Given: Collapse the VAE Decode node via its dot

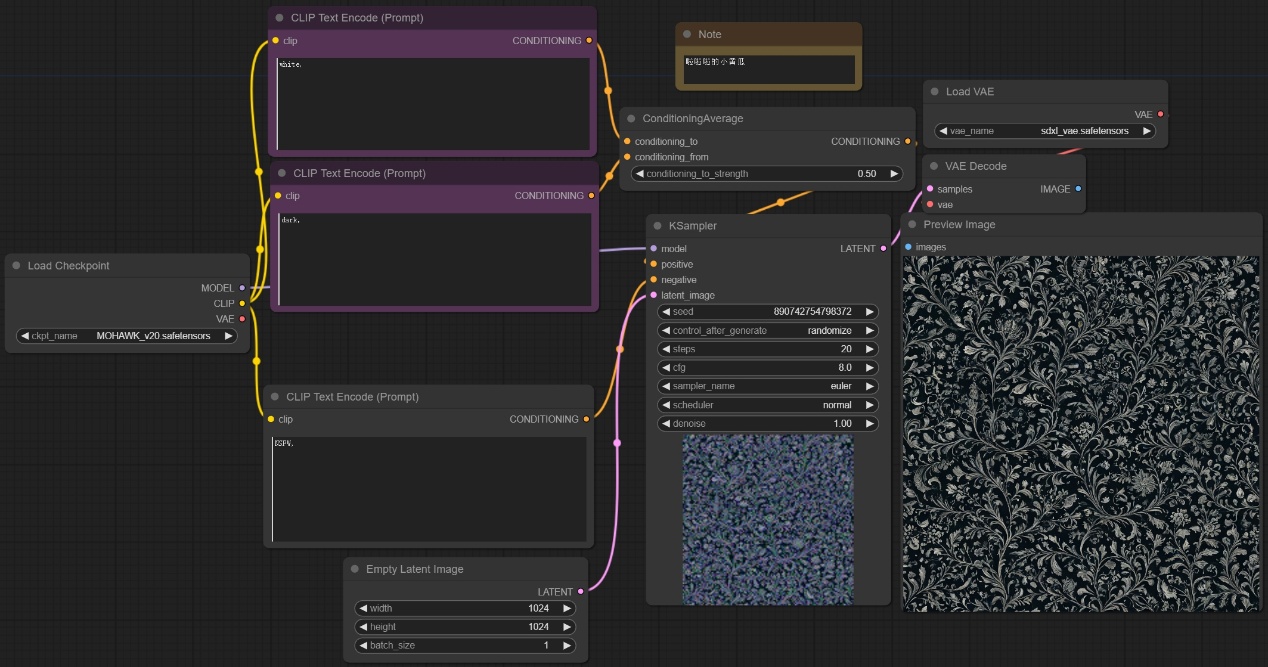Looking at the screenshot, I should tap(933, 166).
